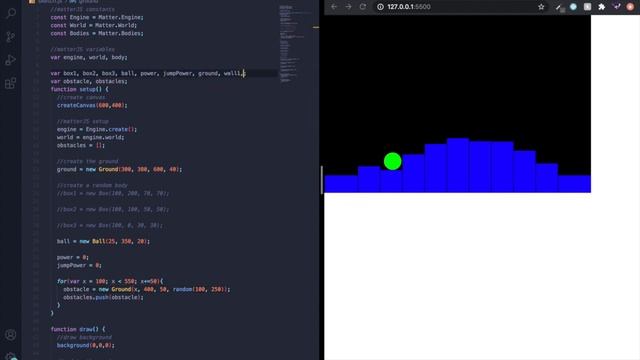Bookmark this page with the star icon
The height and width of the screenshot is (360, 640).
(541, 7)
